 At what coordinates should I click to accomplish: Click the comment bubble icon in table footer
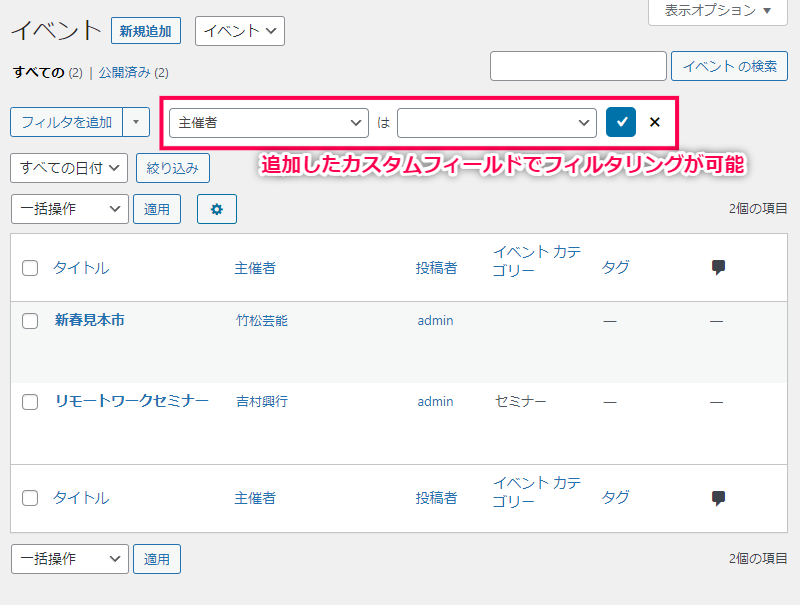tap(718, 498)
